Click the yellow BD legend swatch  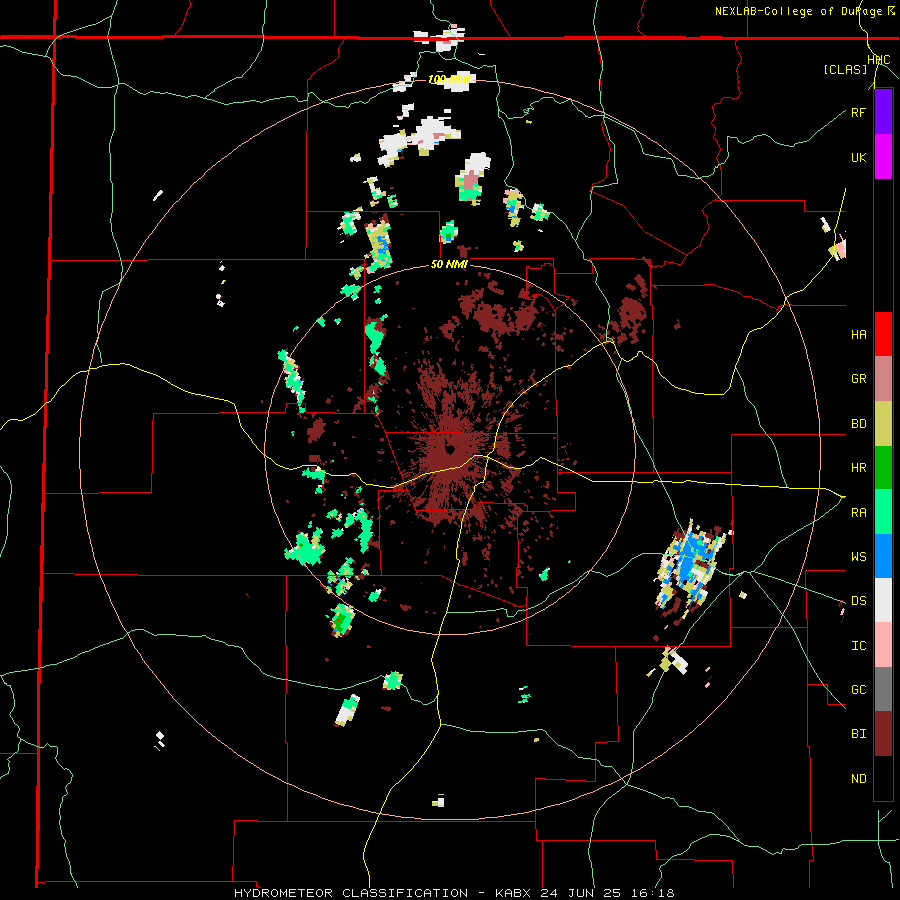pos(883,424)
